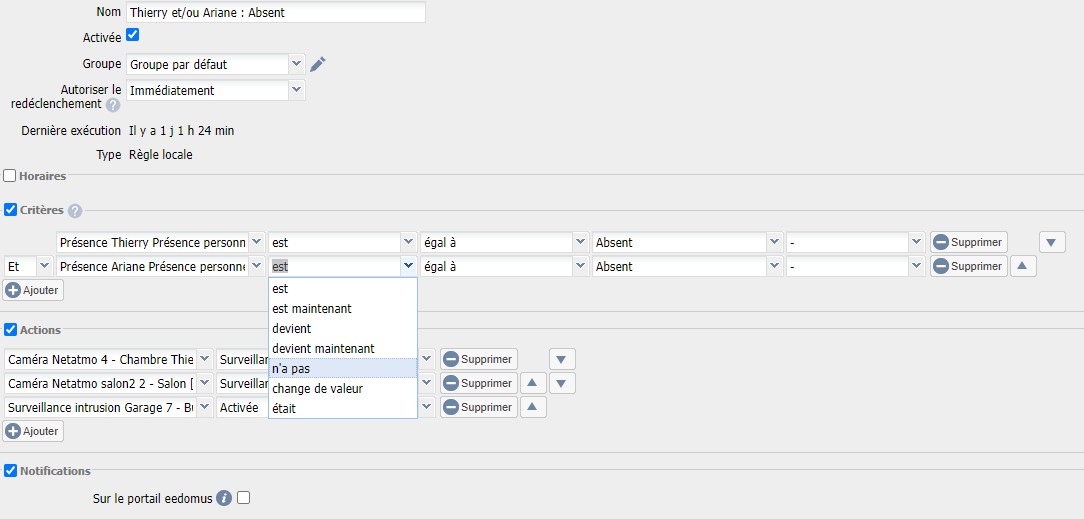Click the help icon beside Critères

(x=75, y=211)
